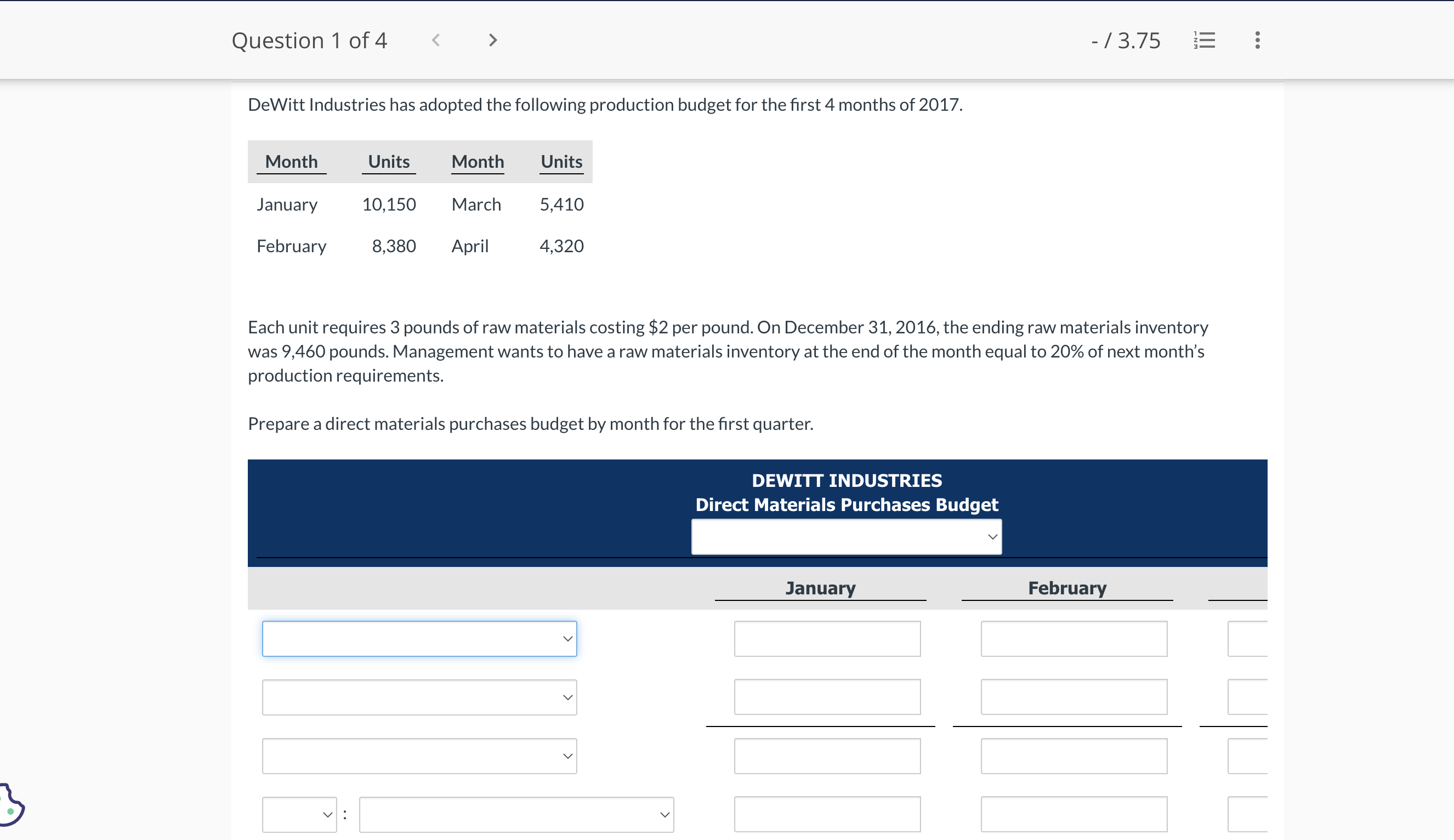This screenshot has height=840, width=1454.
Task: Click the cookie preferences icon
Action: click(x=10, y=806)
